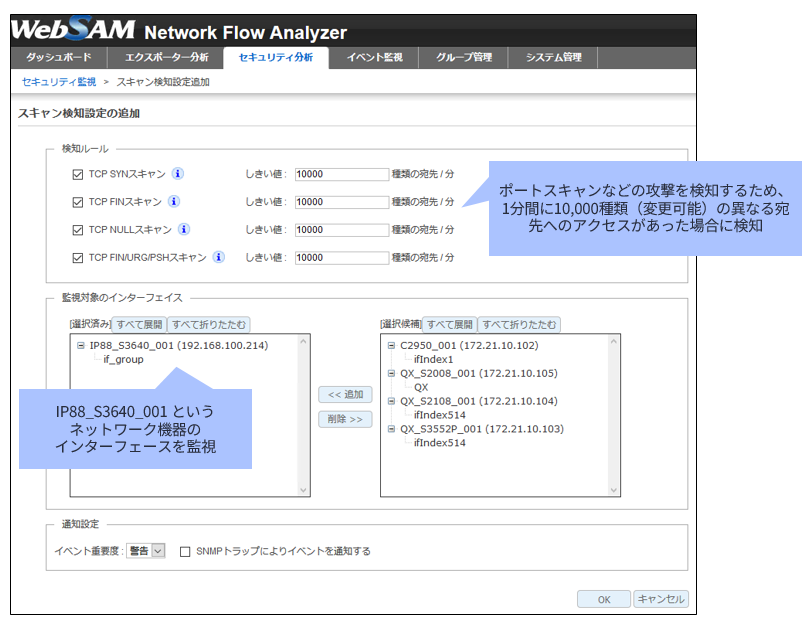The height and width of the screenshot is (640, 812).
Task: Enable SNMPトラップによりイベントを通知する checkbox
Action: pos(185,552)
